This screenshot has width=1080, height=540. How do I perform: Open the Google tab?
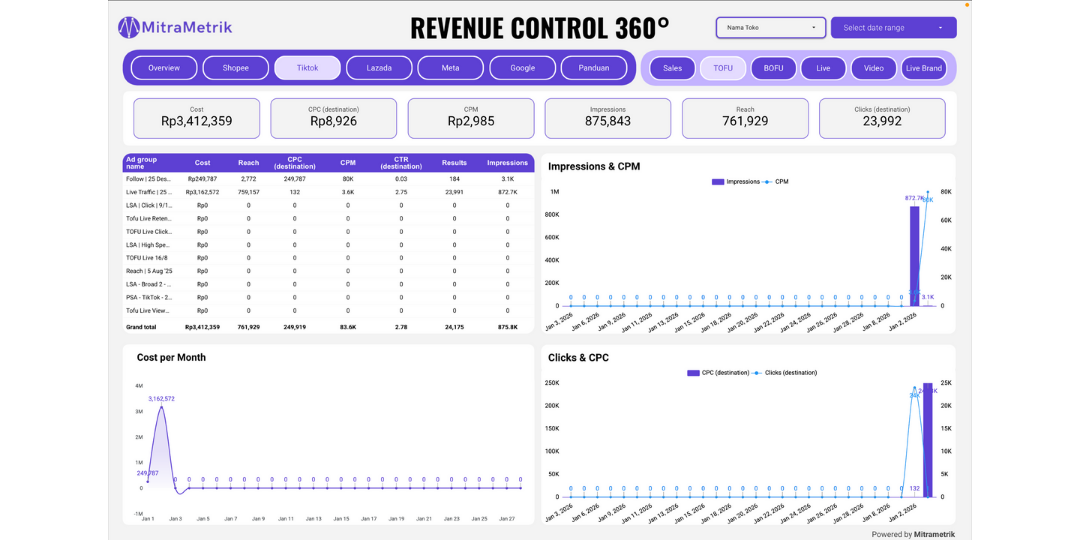point(522,68)
